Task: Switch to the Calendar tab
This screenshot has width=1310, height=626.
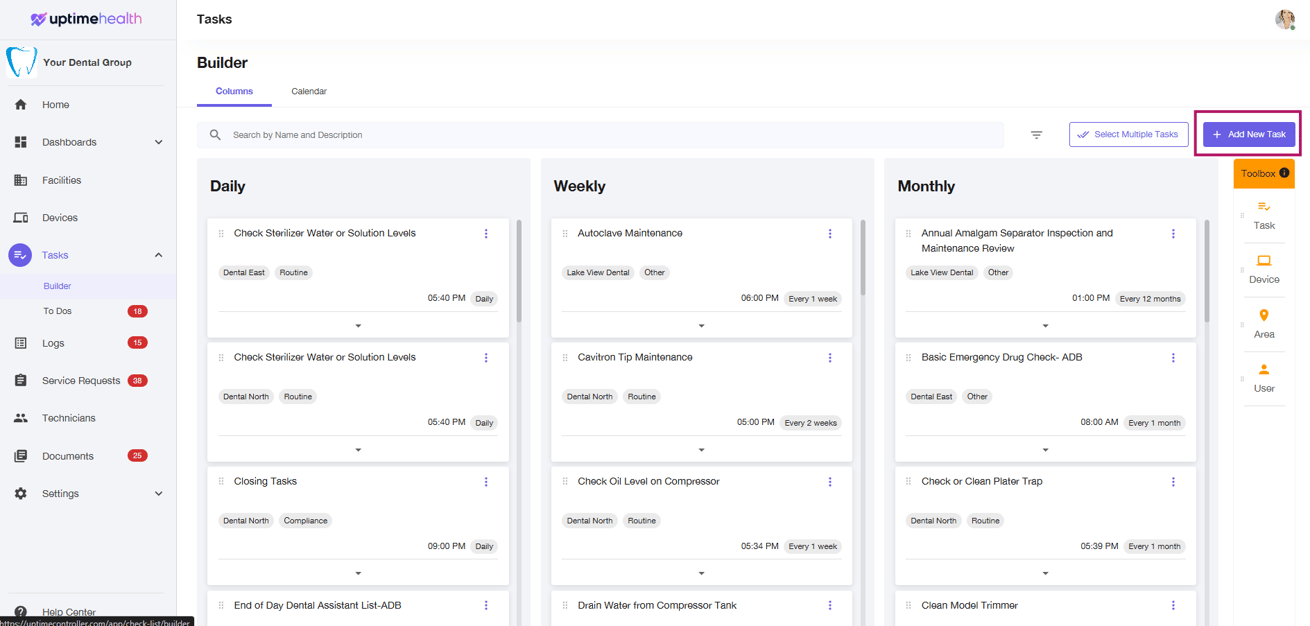Action: (309, 91)
